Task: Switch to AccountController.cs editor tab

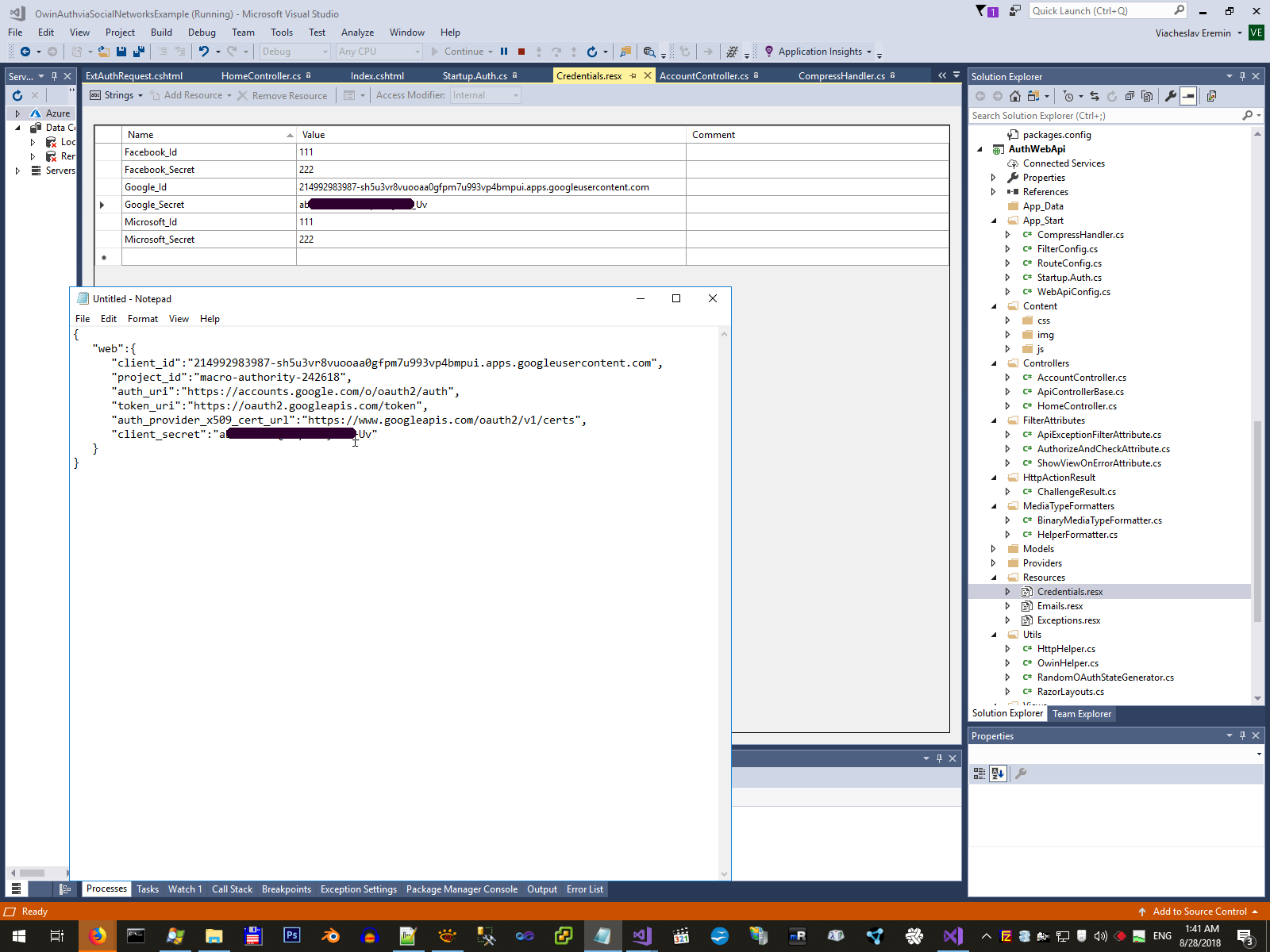Action: [704, 76]
